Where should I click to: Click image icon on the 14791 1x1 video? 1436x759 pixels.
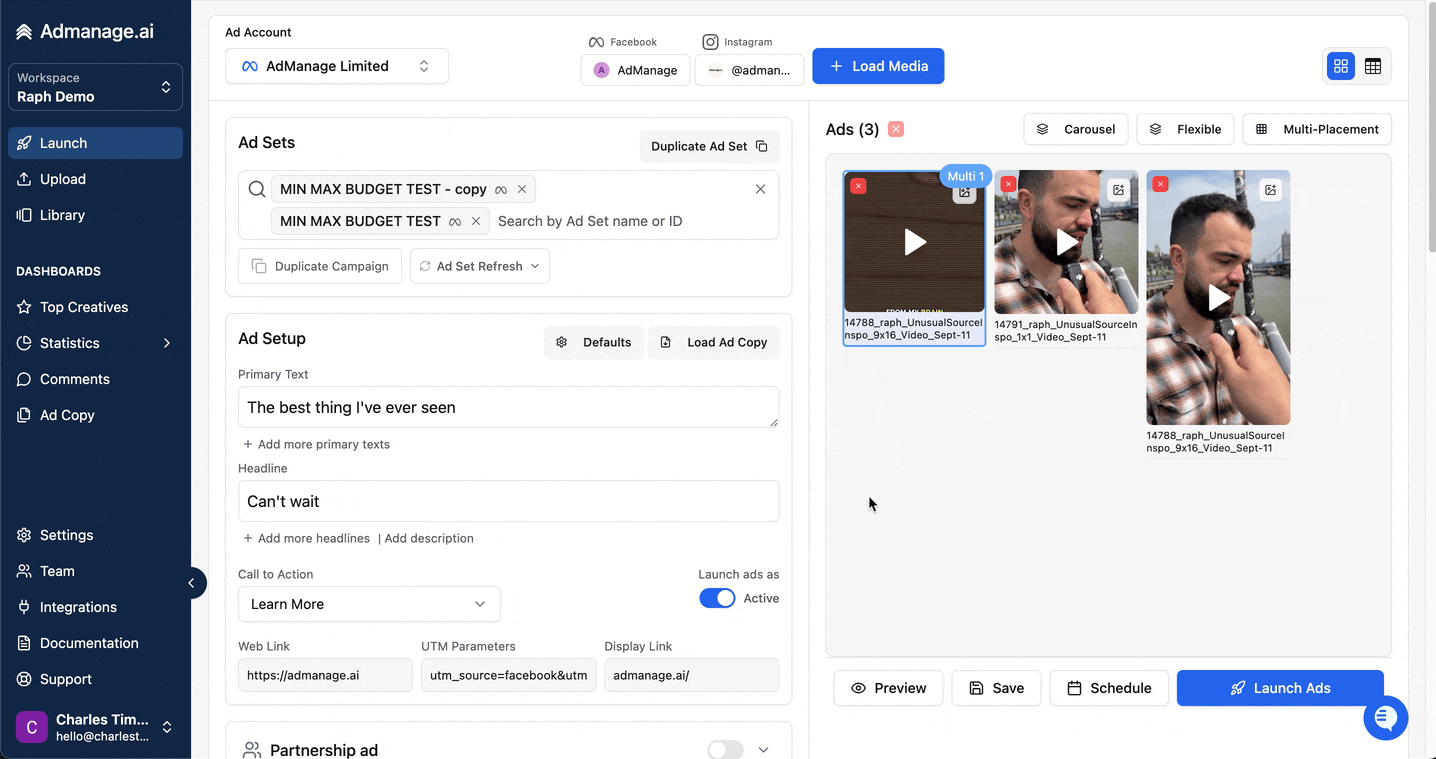pyautogui.click(x=1119, y=190)
